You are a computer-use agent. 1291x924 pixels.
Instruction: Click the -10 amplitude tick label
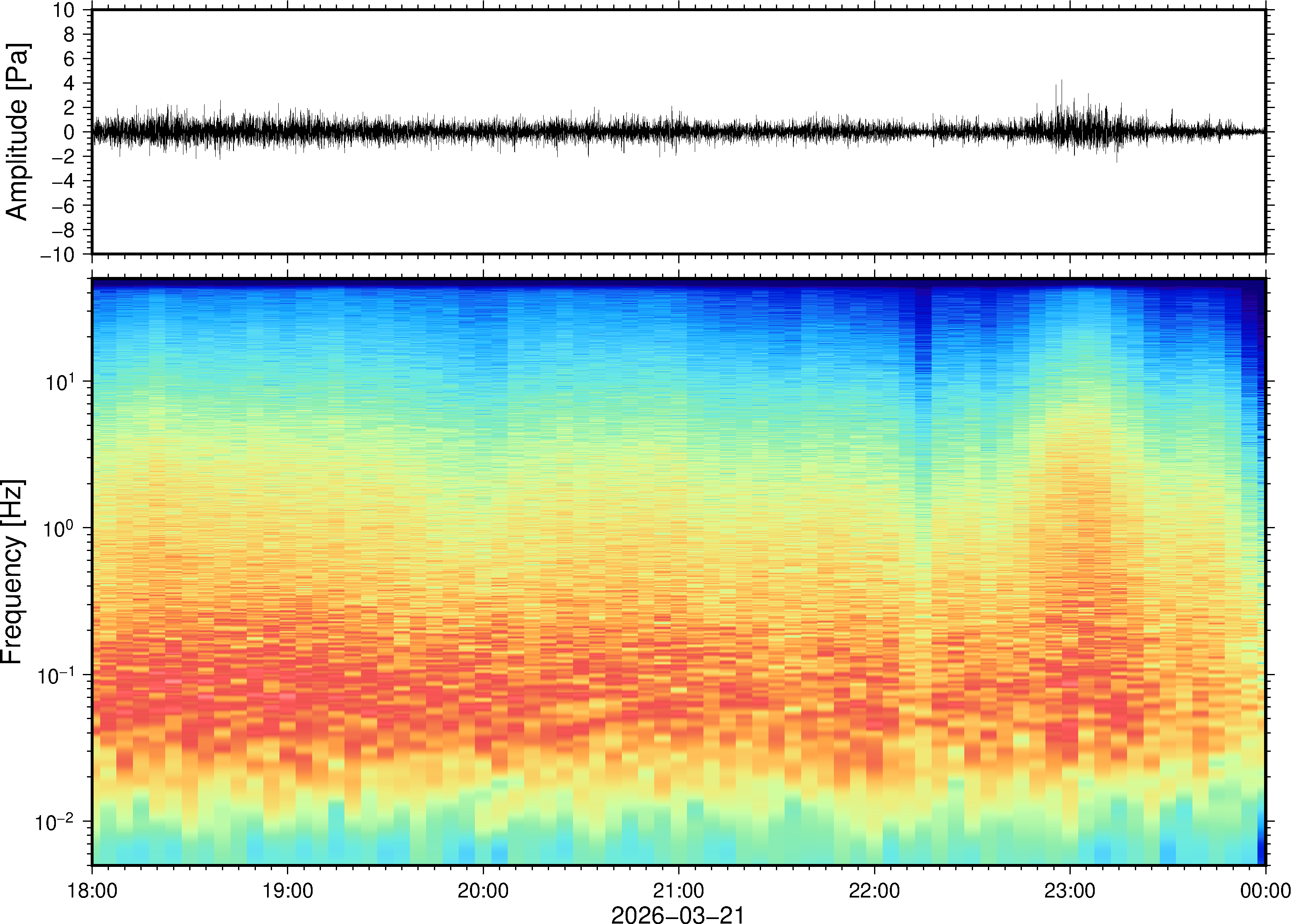coord(58,255)
